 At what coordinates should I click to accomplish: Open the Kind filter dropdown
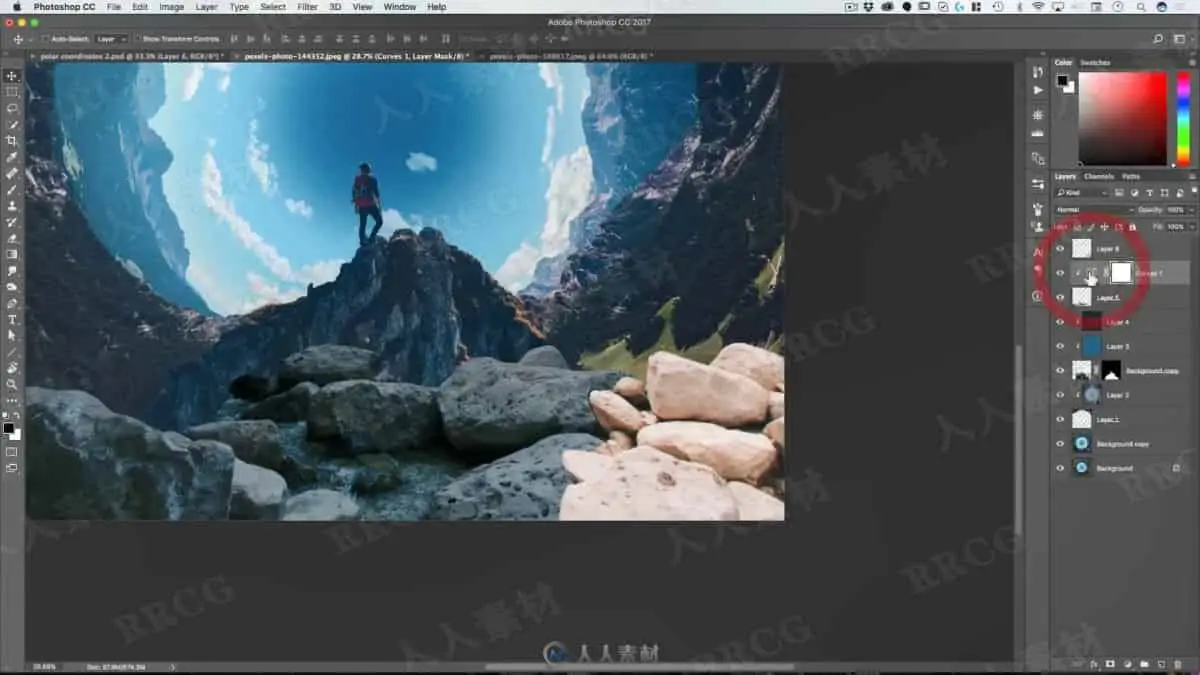click(x=1083, y=192)
